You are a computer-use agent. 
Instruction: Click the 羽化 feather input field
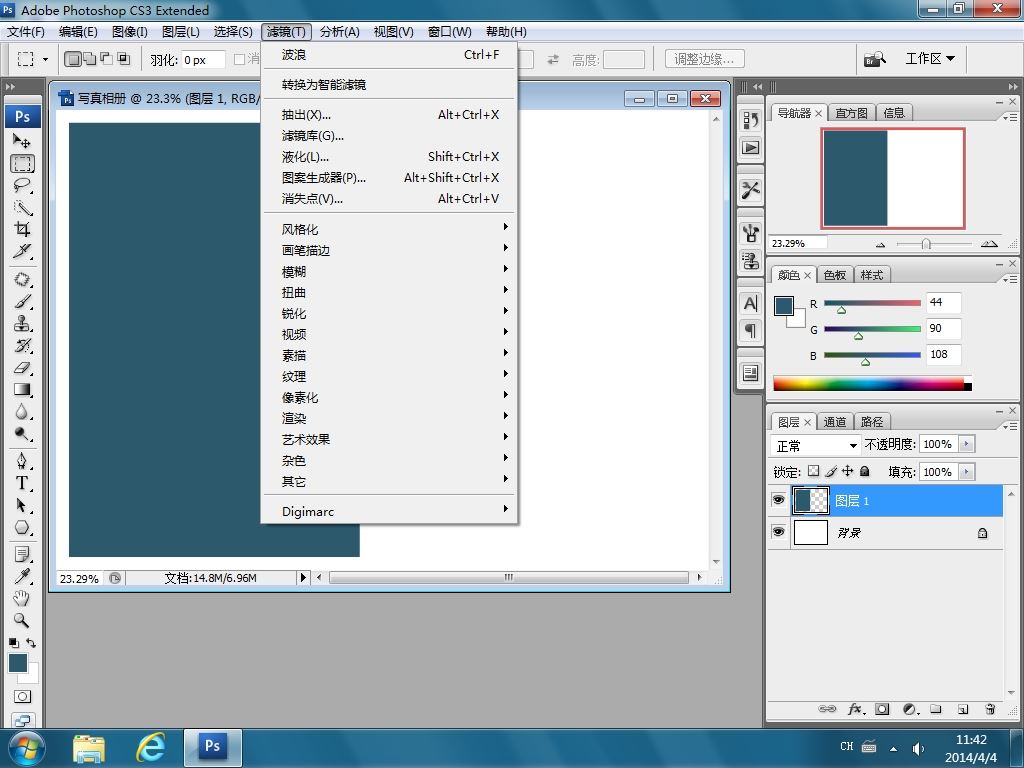[x=203, y=59]
